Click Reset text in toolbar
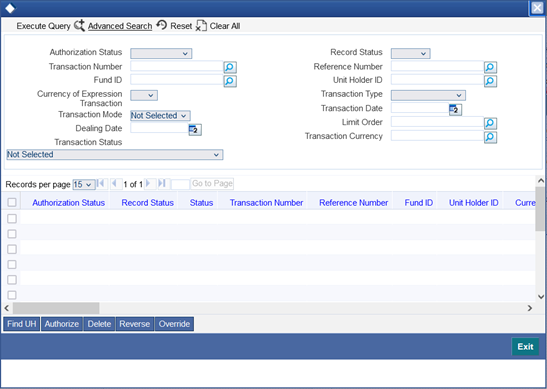 [x=181, y=26]
